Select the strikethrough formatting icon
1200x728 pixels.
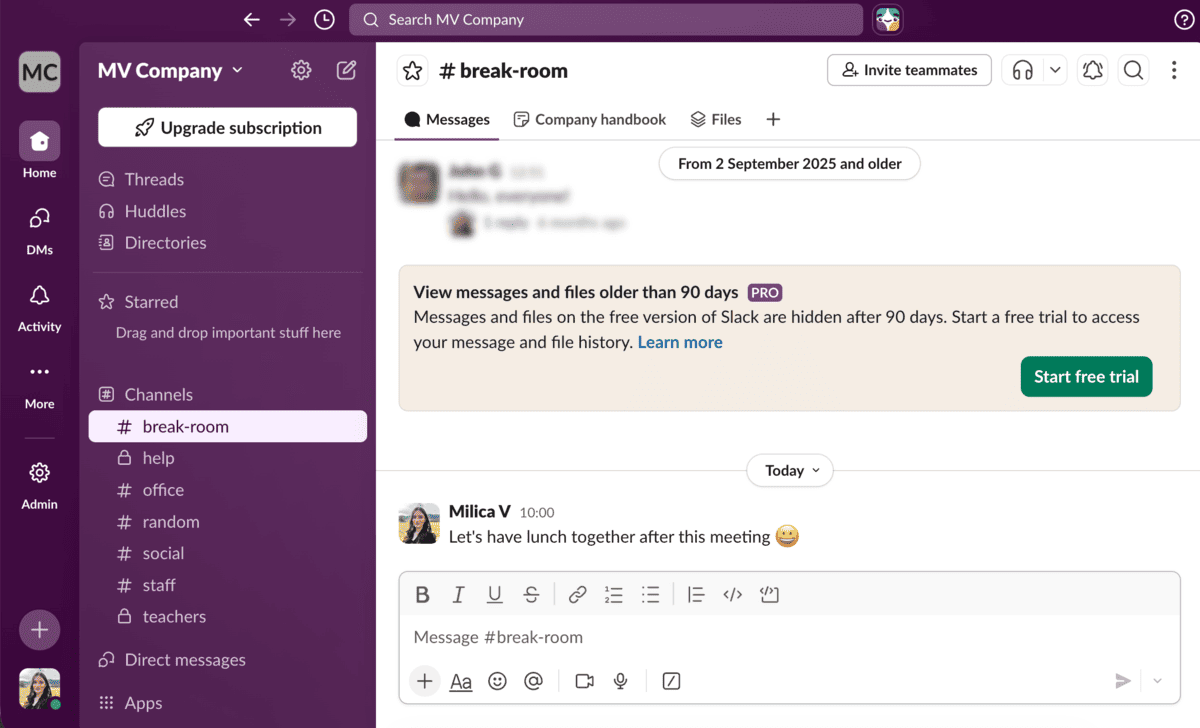click(x=531, y=594)
